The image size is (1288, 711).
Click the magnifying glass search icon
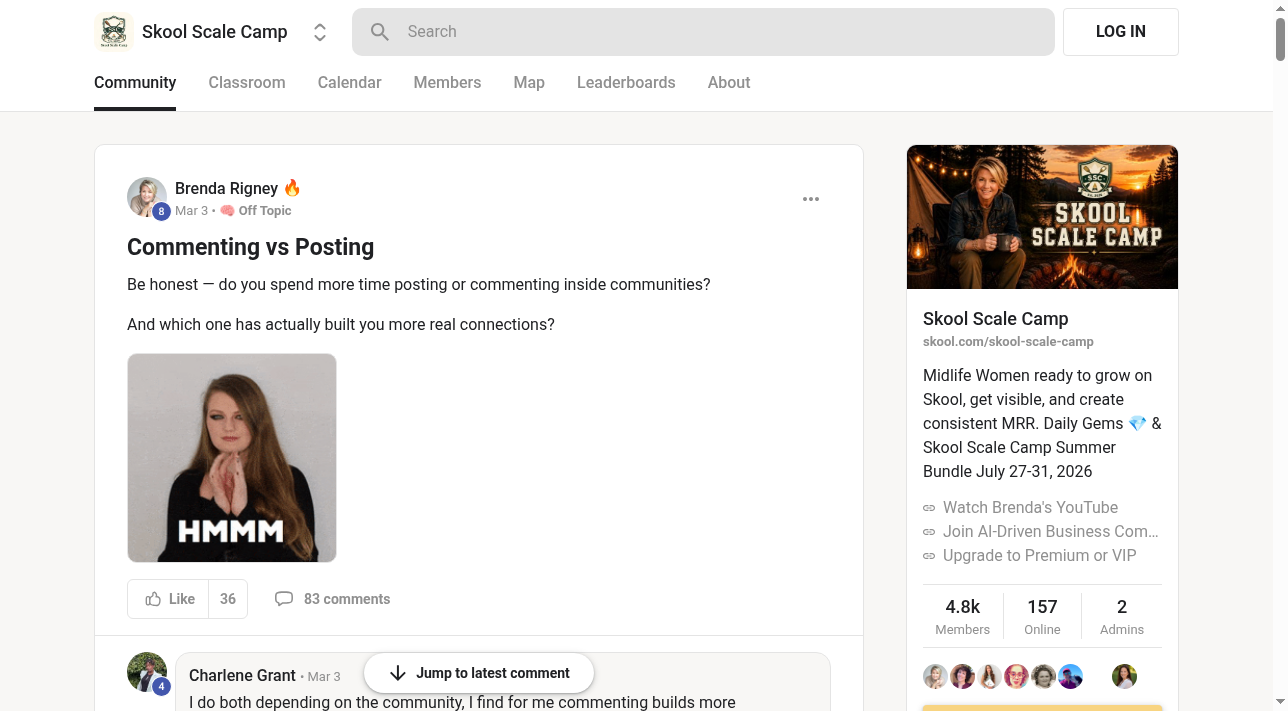(x=380, y=32)
